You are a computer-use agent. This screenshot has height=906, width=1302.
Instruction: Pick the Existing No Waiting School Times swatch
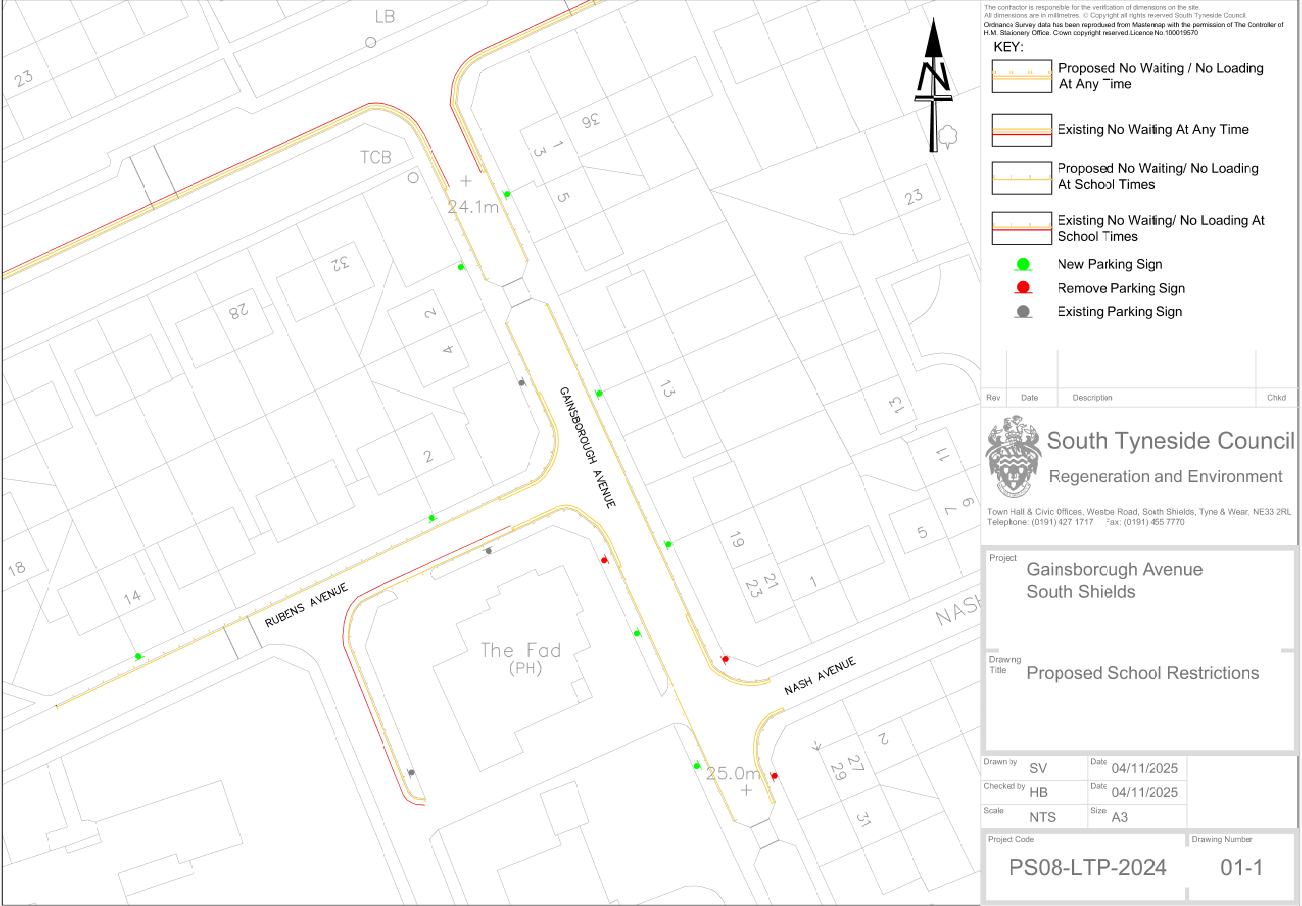coord(1021,229)
